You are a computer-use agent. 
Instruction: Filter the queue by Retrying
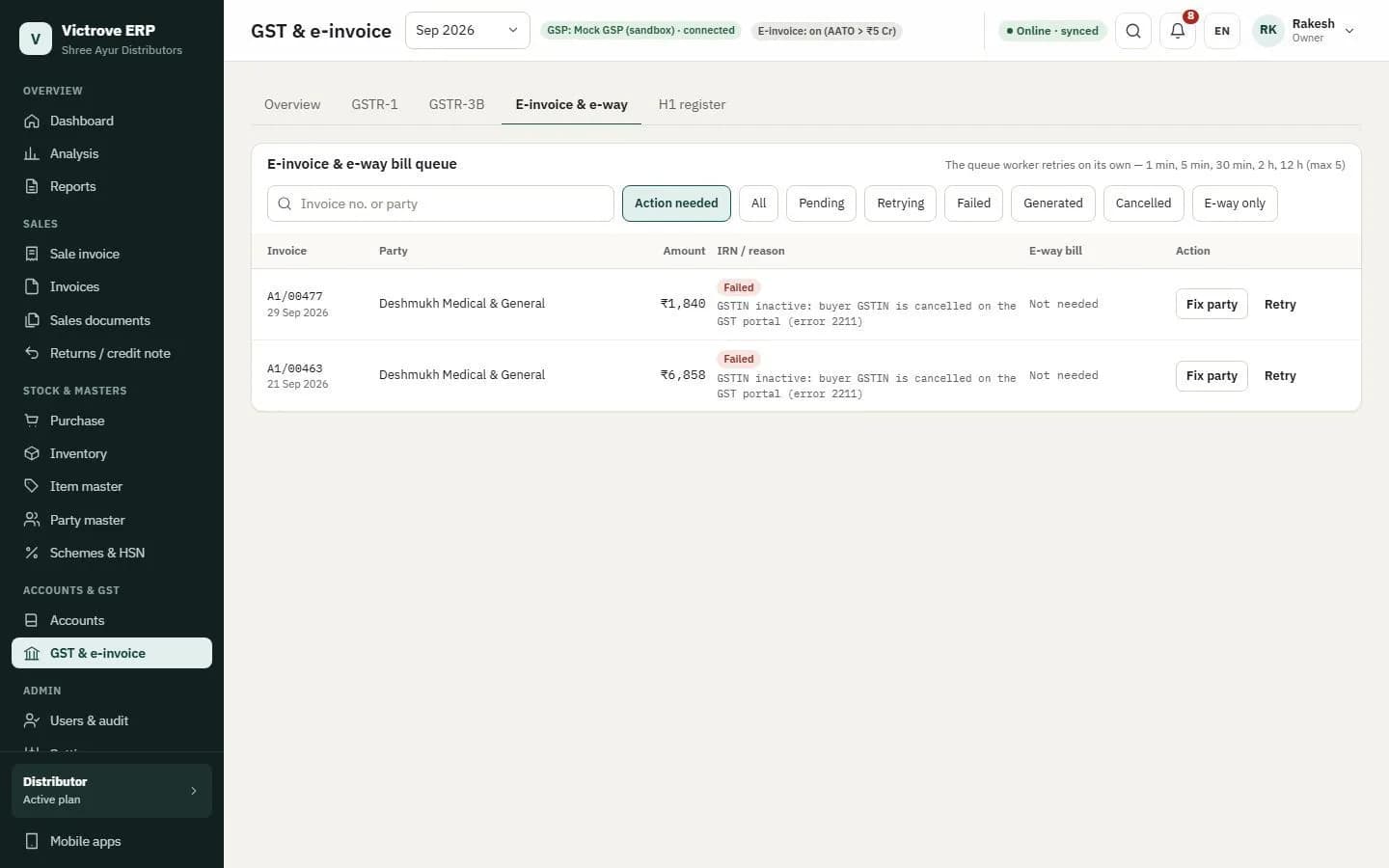click(x=901, y=203)
